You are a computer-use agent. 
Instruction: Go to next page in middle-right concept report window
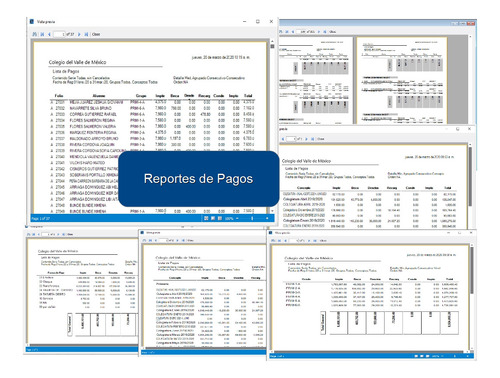[306, 139]
